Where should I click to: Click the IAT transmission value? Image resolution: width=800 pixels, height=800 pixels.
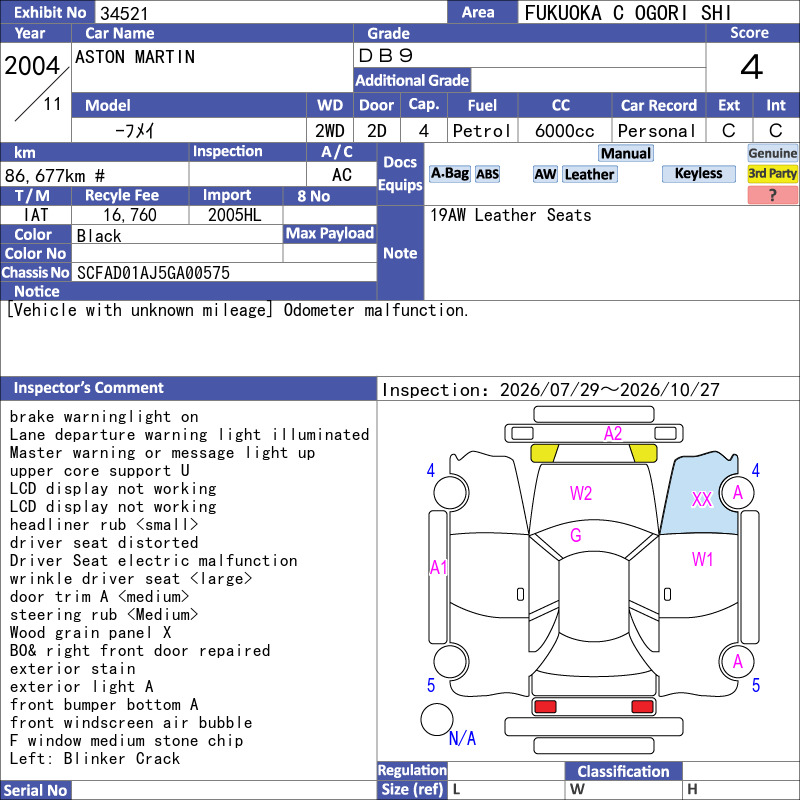36,215
